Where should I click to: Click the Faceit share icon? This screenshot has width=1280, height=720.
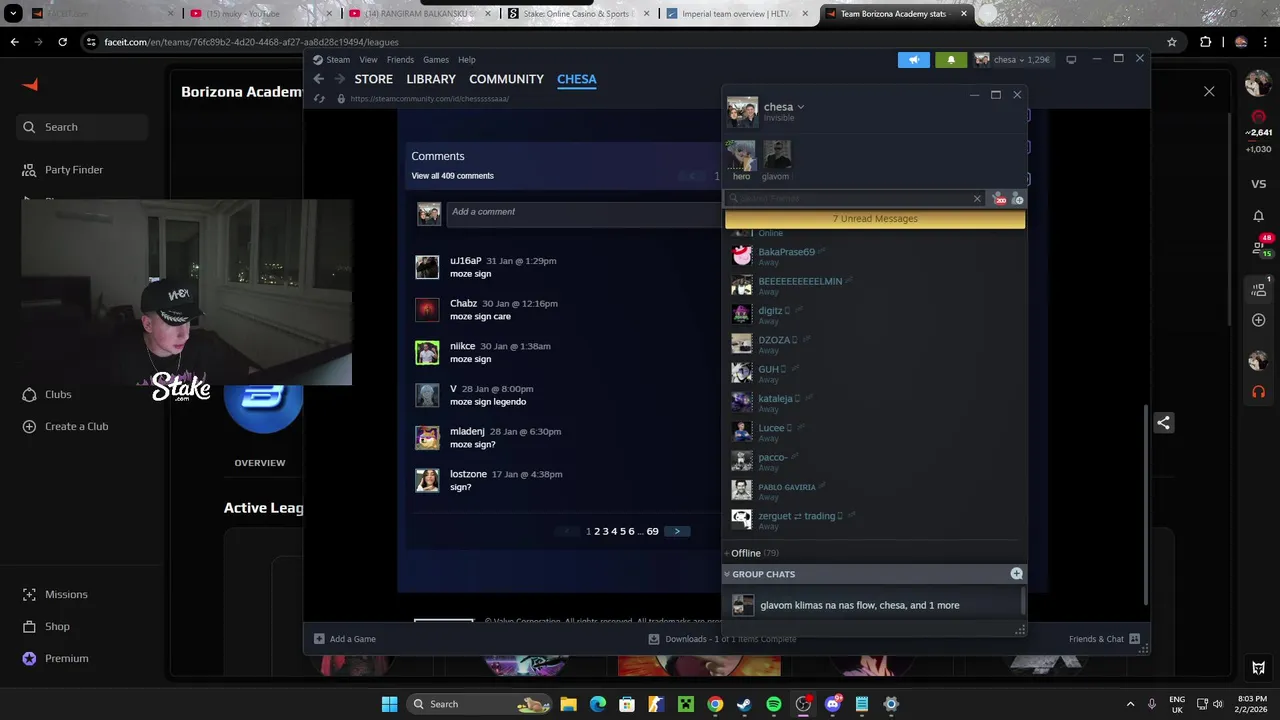tap(1163, 423)
